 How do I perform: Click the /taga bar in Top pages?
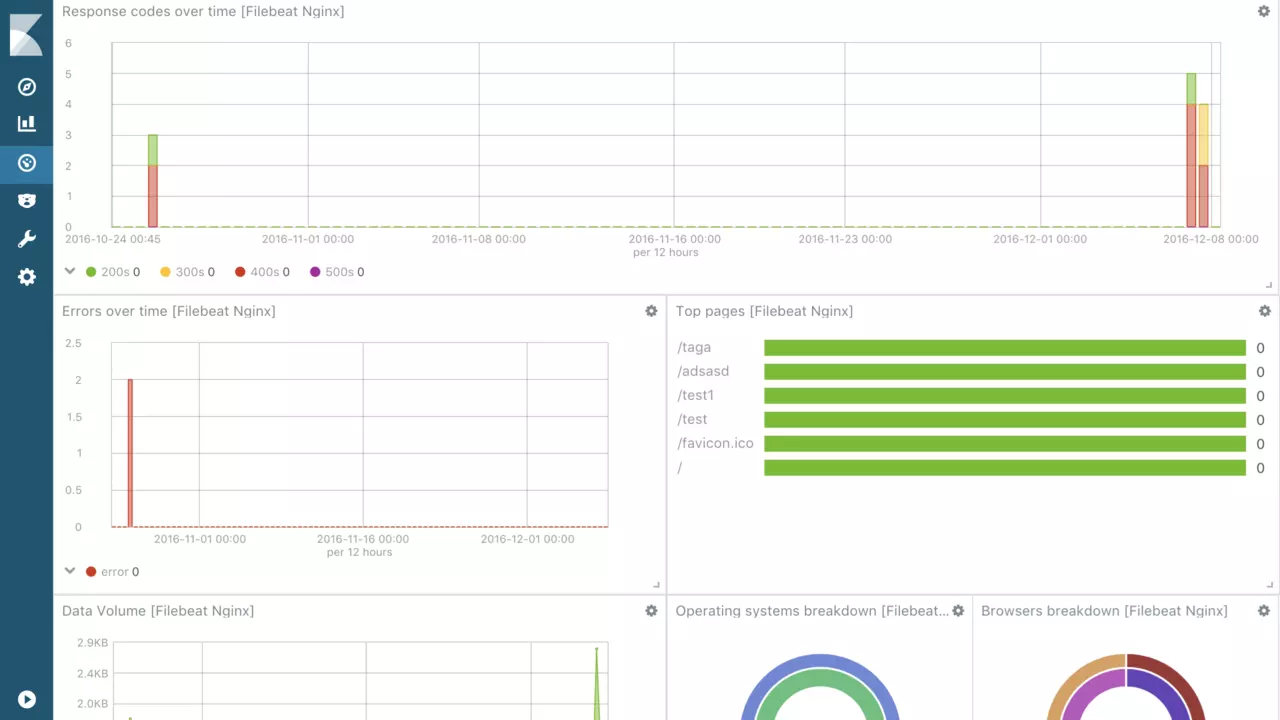click(x=1004, y=348)
